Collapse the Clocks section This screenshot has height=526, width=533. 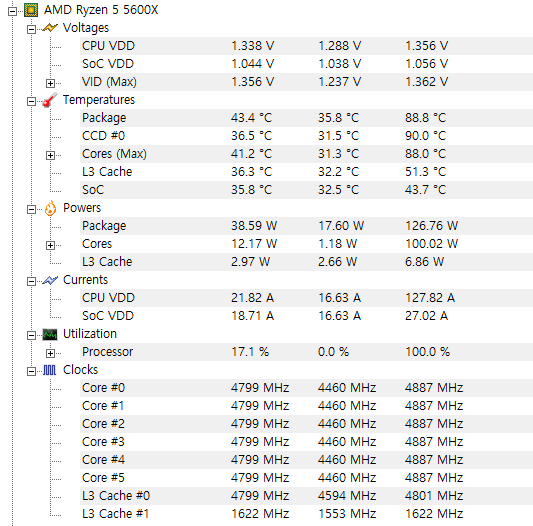coord(31,371)
